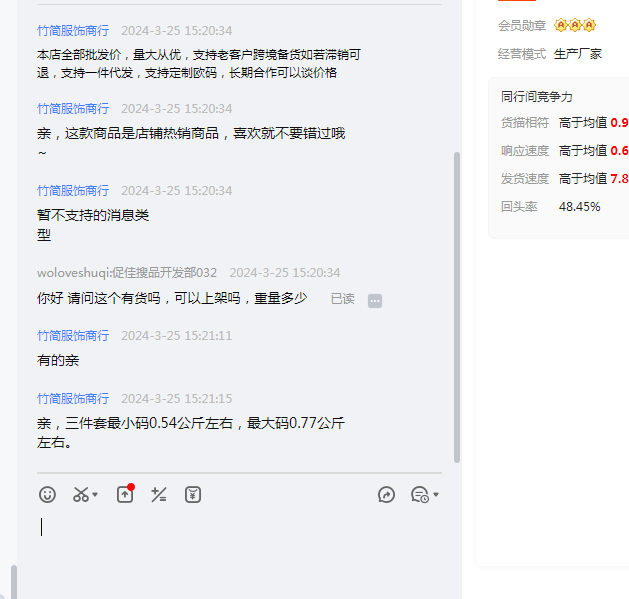Open the chat history bubble icon

click(419, 494)
